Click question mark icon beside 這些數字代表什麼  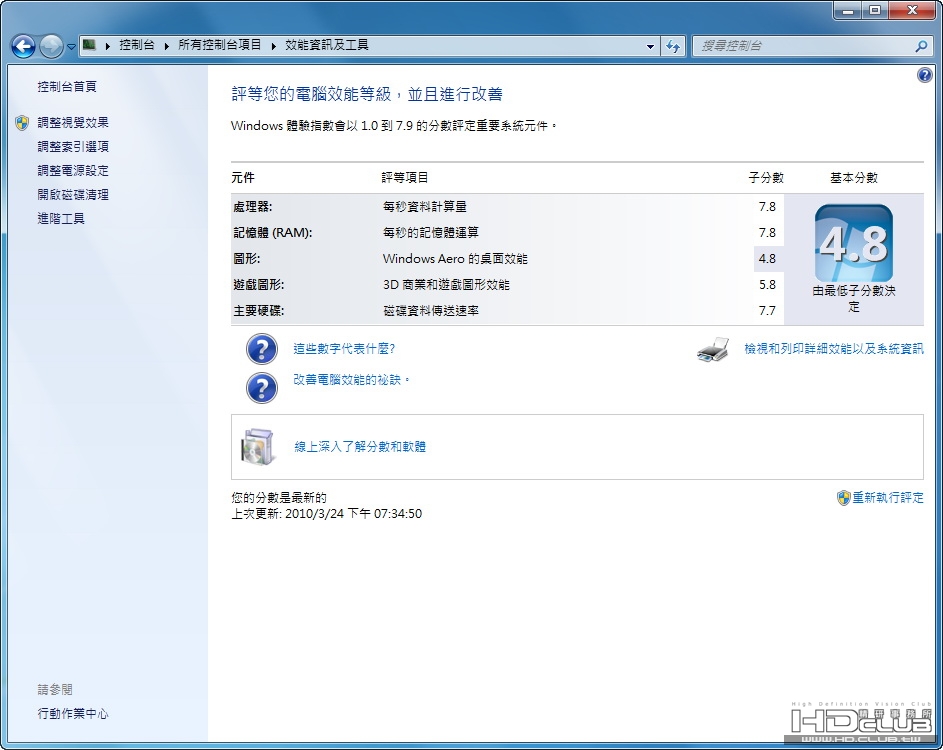[x=262, y=349]
